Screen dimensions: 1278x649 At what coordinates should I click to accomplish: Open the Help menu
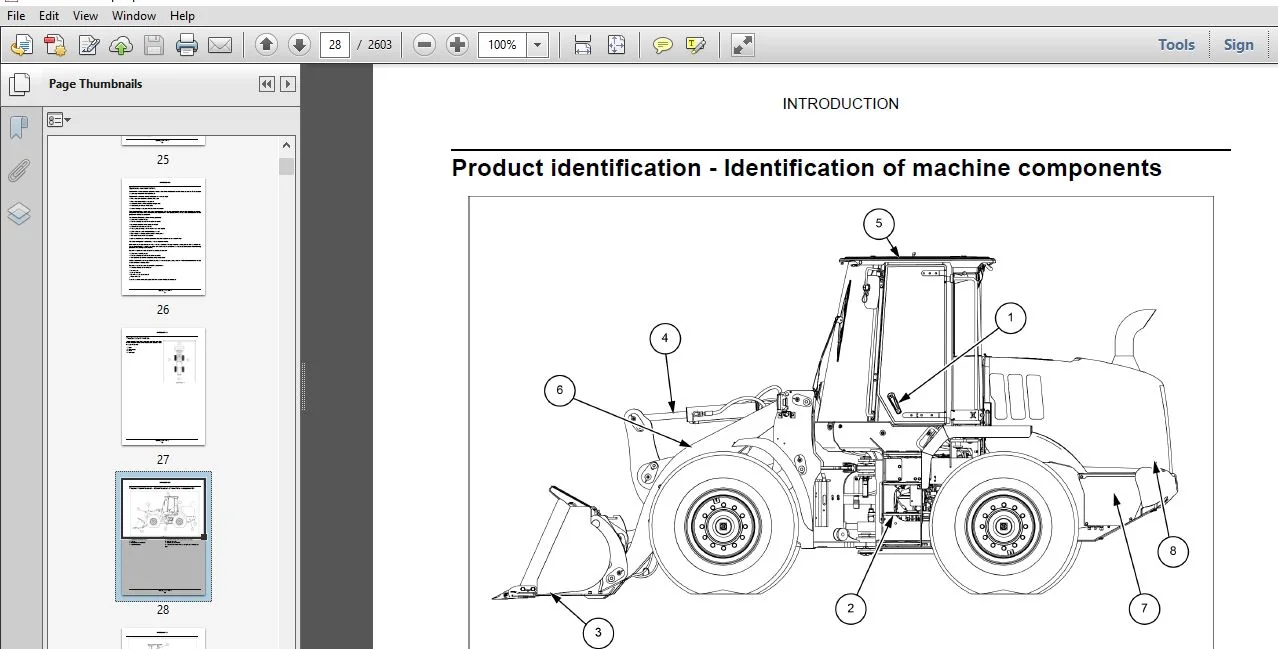[183, 16]
